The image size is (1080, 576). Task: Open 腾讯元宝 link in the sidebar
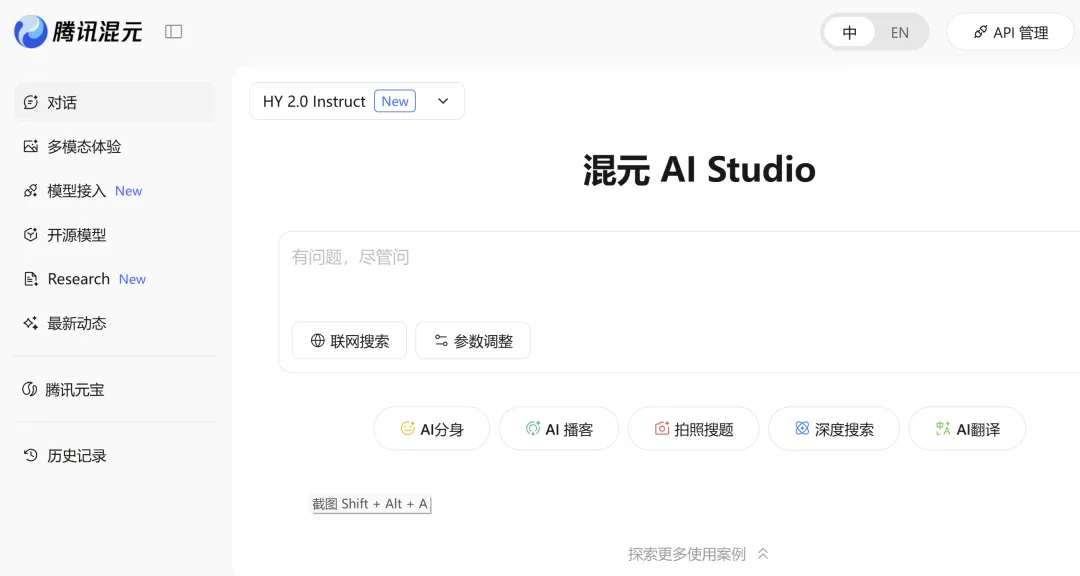114,389
